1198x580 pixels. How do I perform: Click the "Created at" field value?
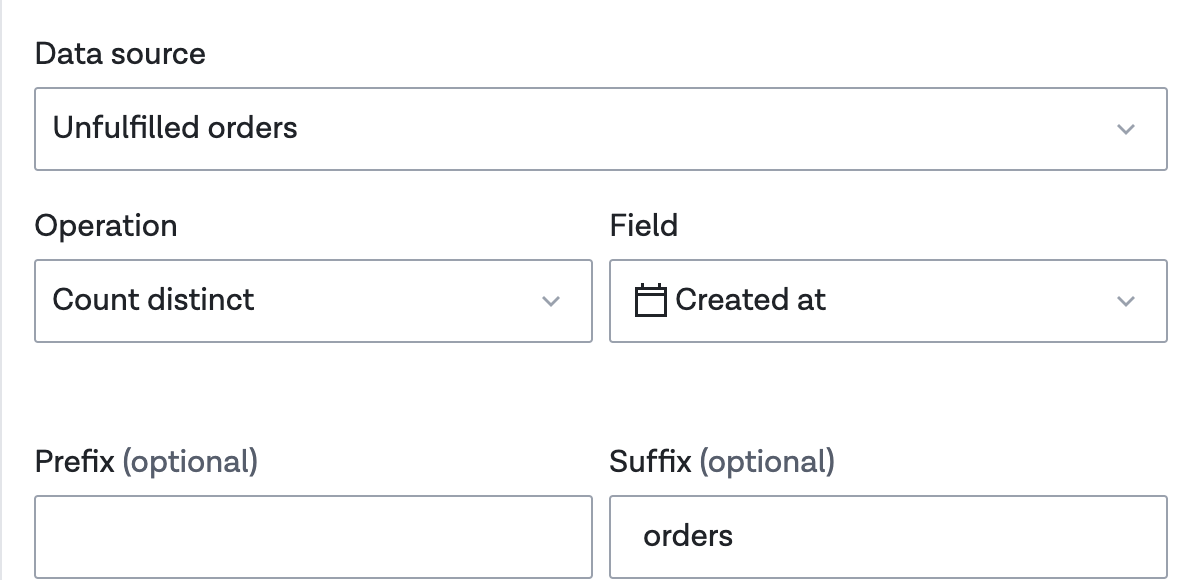[x=750, y=300]
